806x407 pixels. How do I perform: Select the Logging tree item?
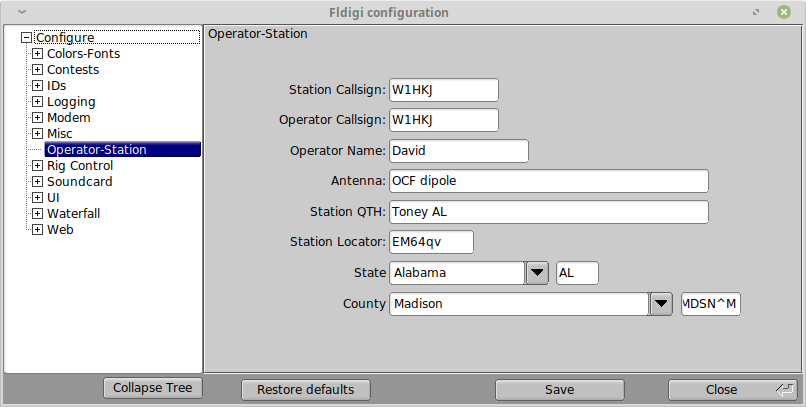point(71,102)
